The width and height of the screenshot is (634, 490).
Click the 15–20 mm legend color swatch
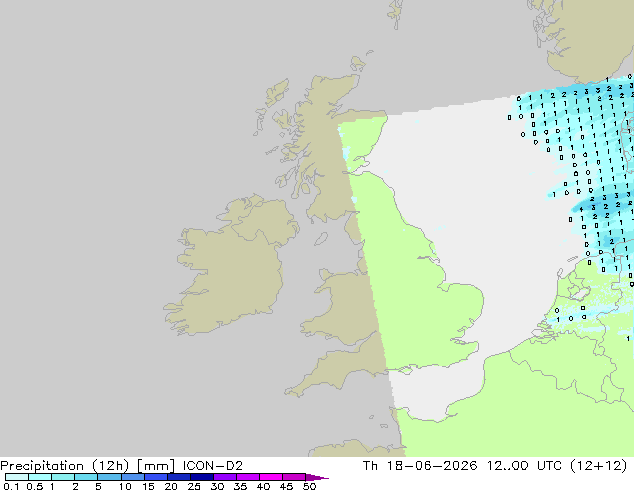click(156, 477)
